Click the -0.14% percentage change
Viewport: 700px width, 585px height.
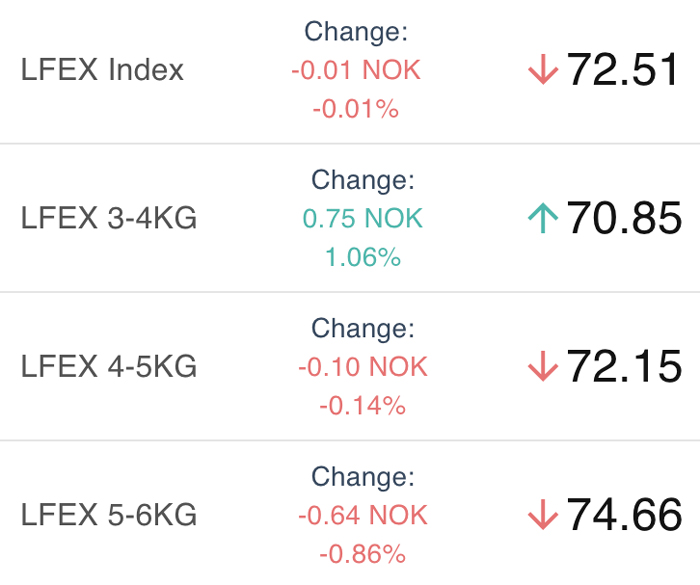[x=362, y=405]
